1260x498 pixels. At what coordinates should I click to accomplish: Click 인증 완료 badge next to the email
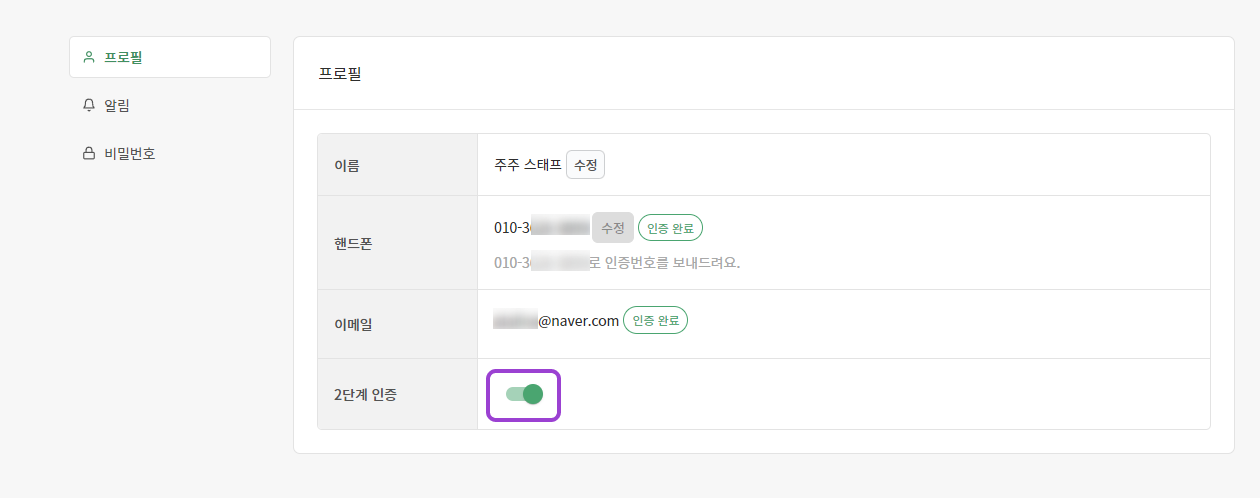point(655,321)
